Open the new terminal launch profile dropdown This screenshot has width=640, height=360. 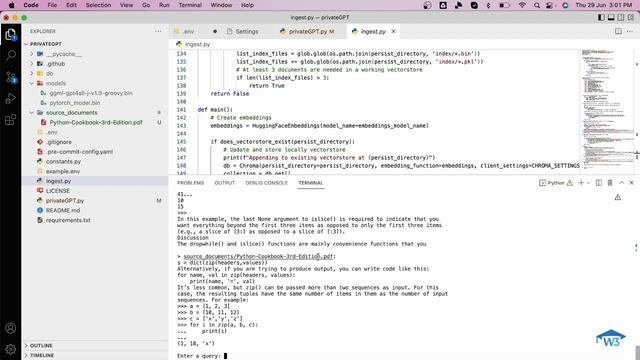point(588,183)
